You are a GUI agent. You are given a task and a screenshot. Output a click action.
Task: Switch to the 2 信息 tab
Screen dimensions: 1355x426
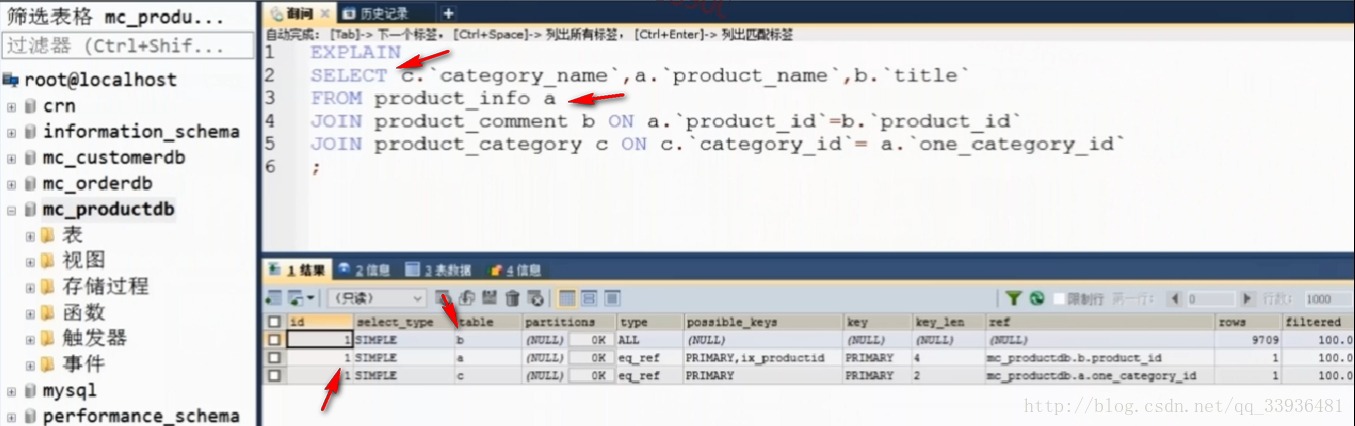pos(364,270)
